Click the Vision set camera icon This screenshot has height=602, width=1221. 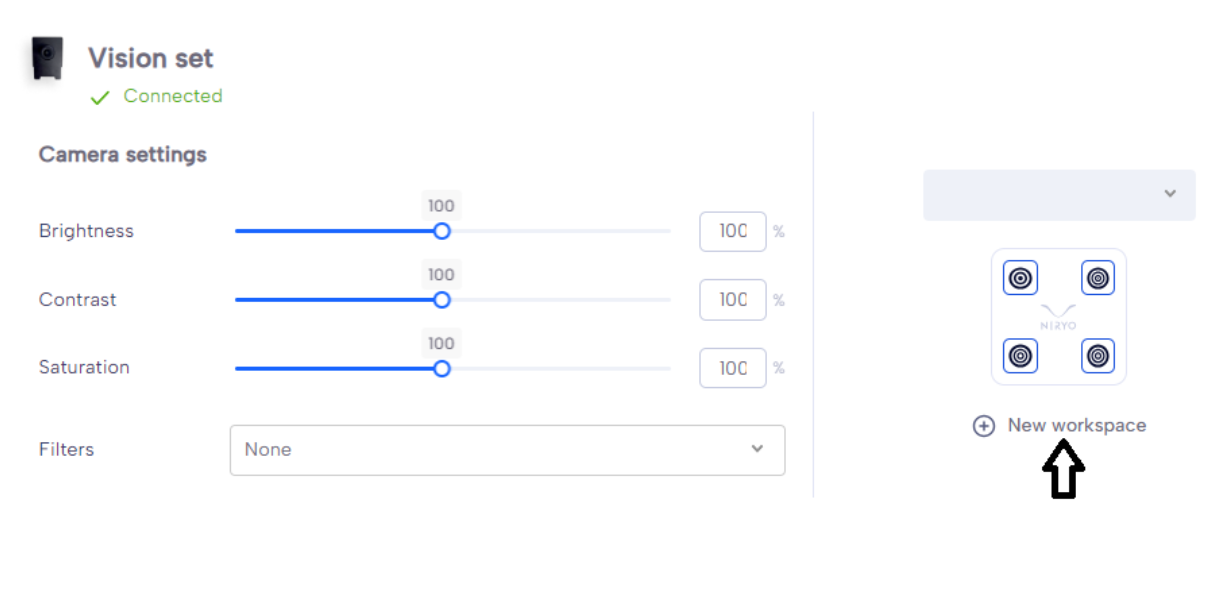click(x=47, y=58)
